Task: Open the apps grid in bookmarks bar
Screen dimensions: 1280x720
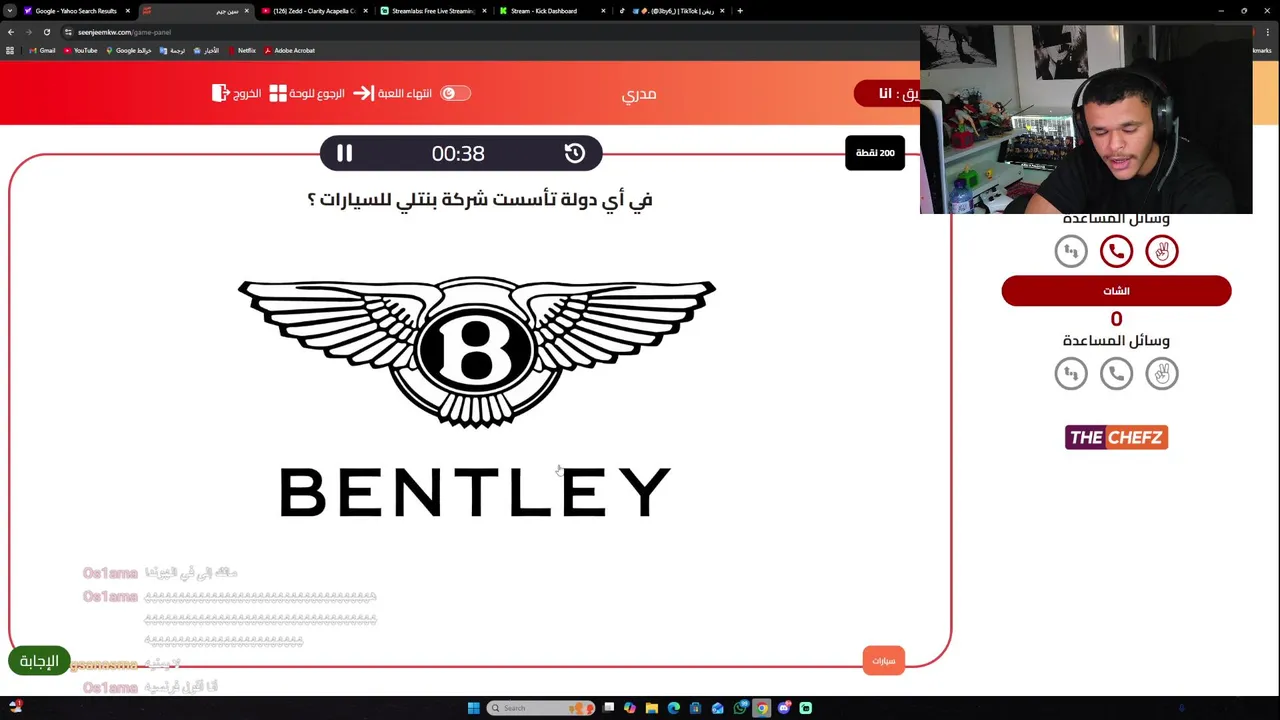Action: click(10, 50)
